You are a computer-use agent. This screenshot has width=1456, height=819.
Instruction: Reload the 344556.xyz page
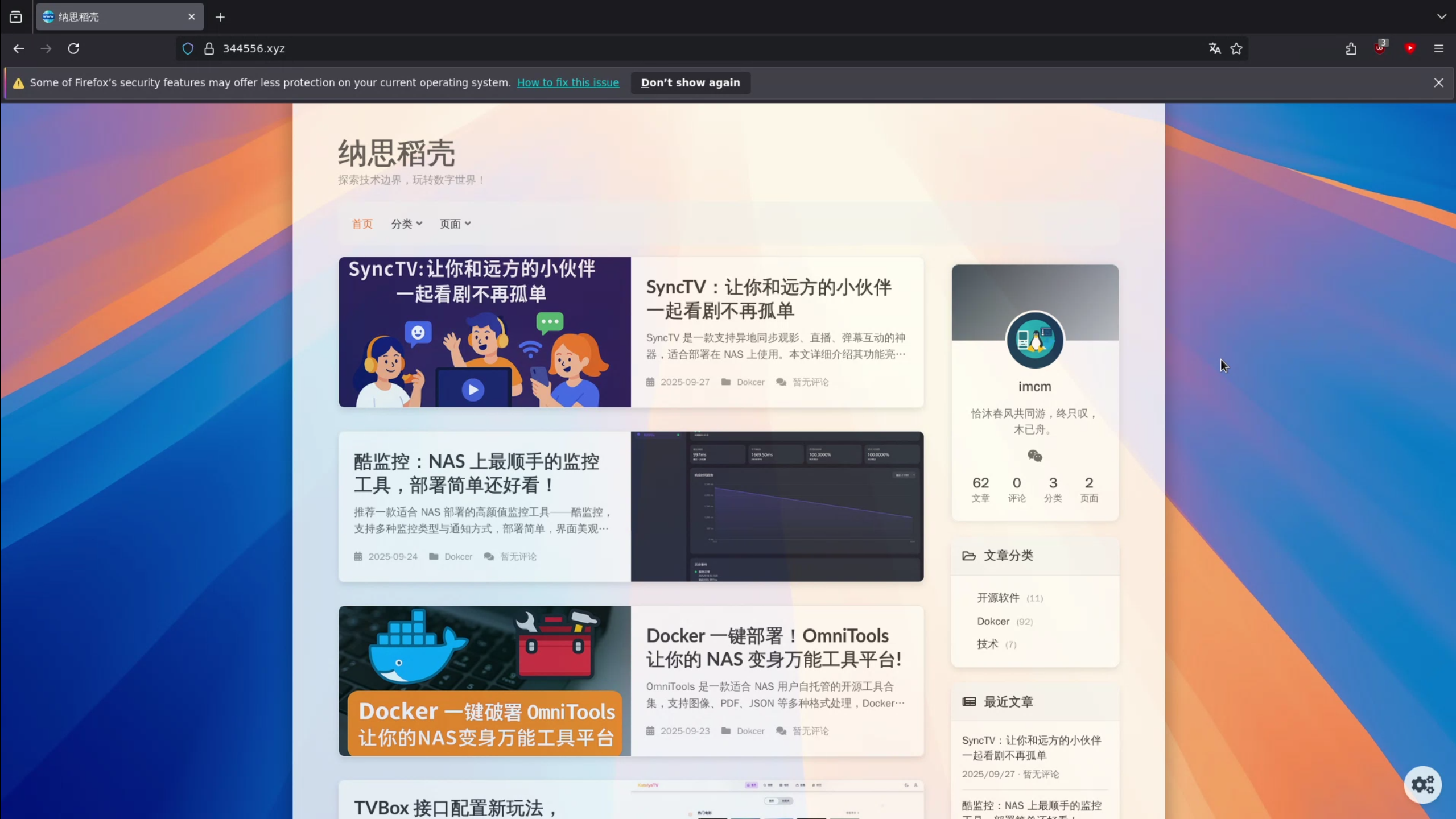click(73, 49)
